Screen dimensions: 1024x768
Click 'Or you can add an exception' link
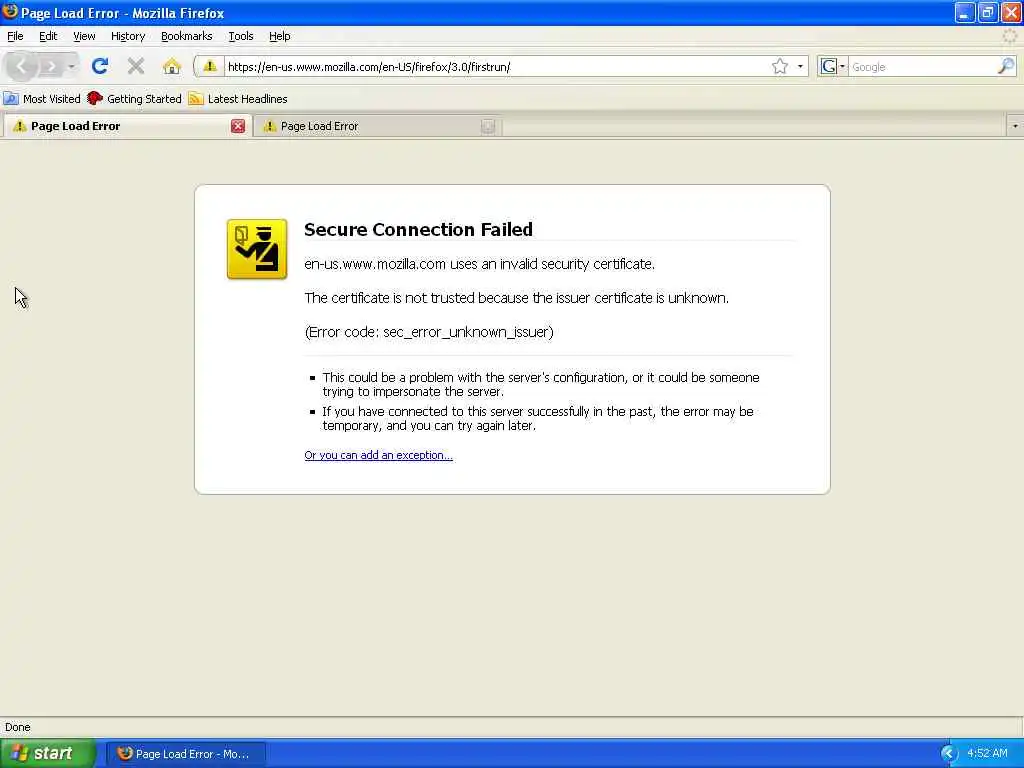tap(378, 455)
